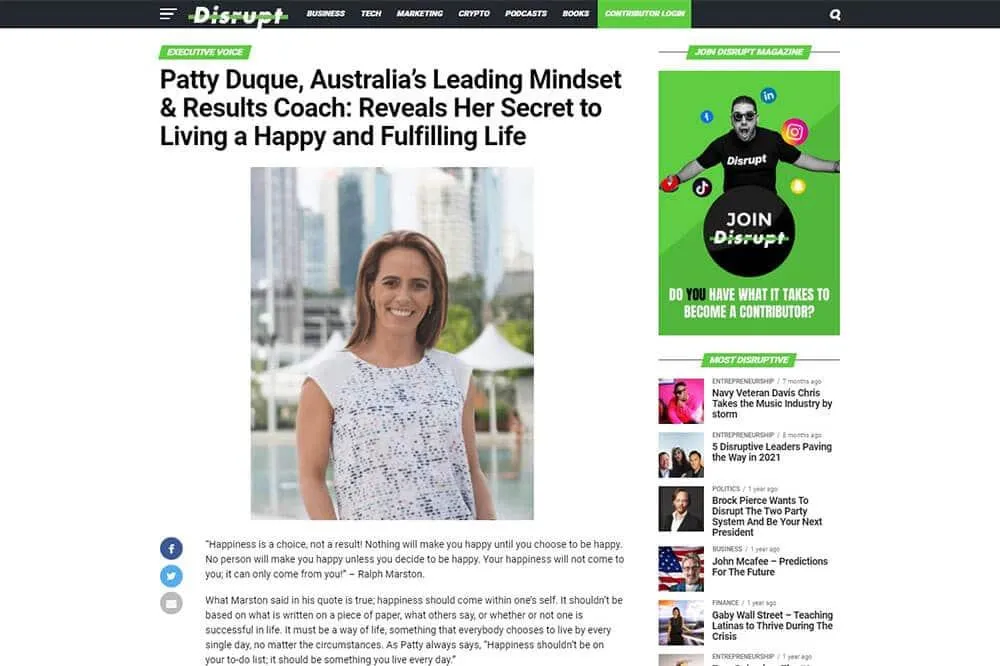Click the Disrupt logo

click(239, 15)
